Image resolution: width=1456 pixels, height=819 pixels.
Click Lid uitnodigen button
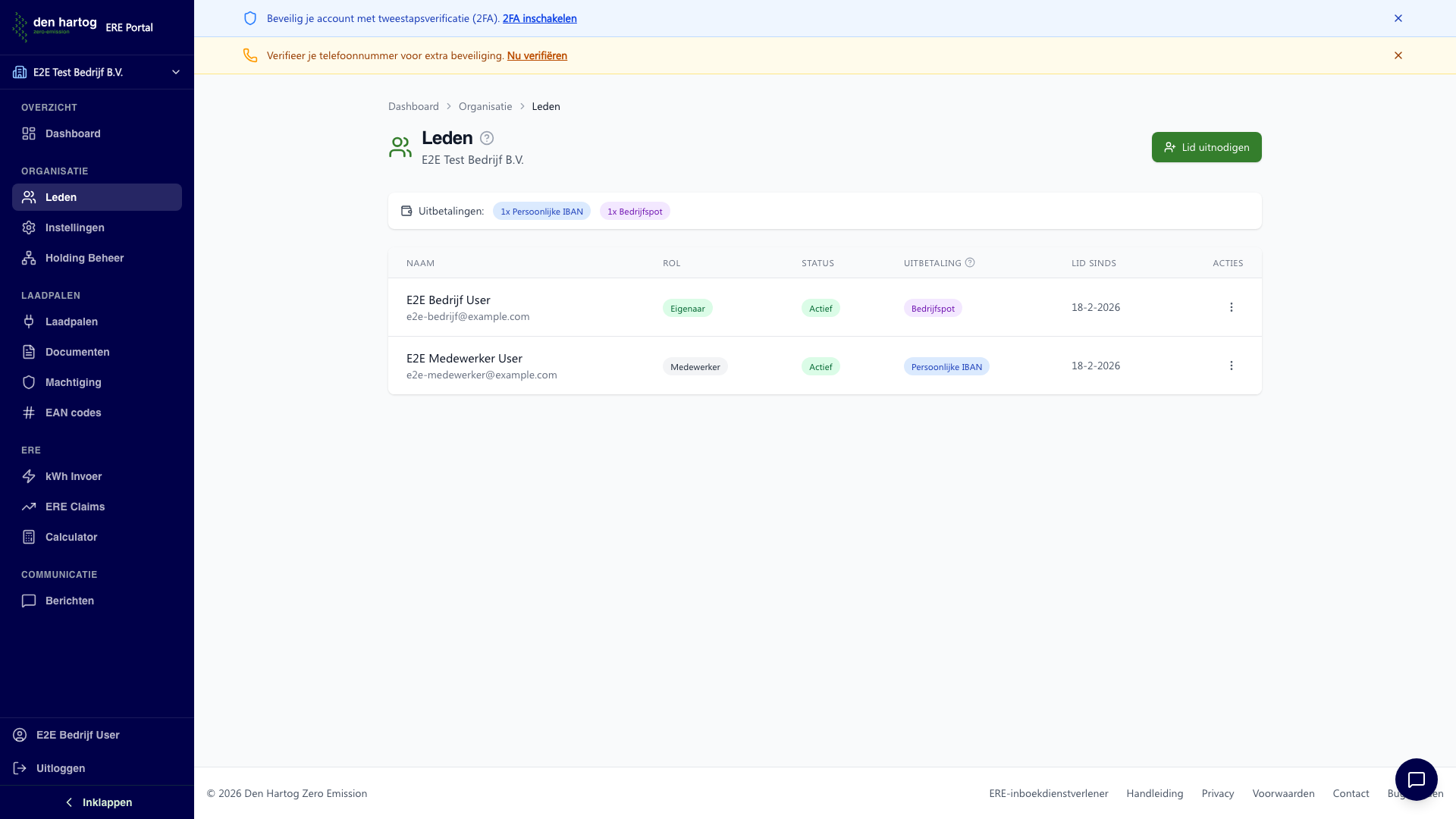tap(1206, 147)
